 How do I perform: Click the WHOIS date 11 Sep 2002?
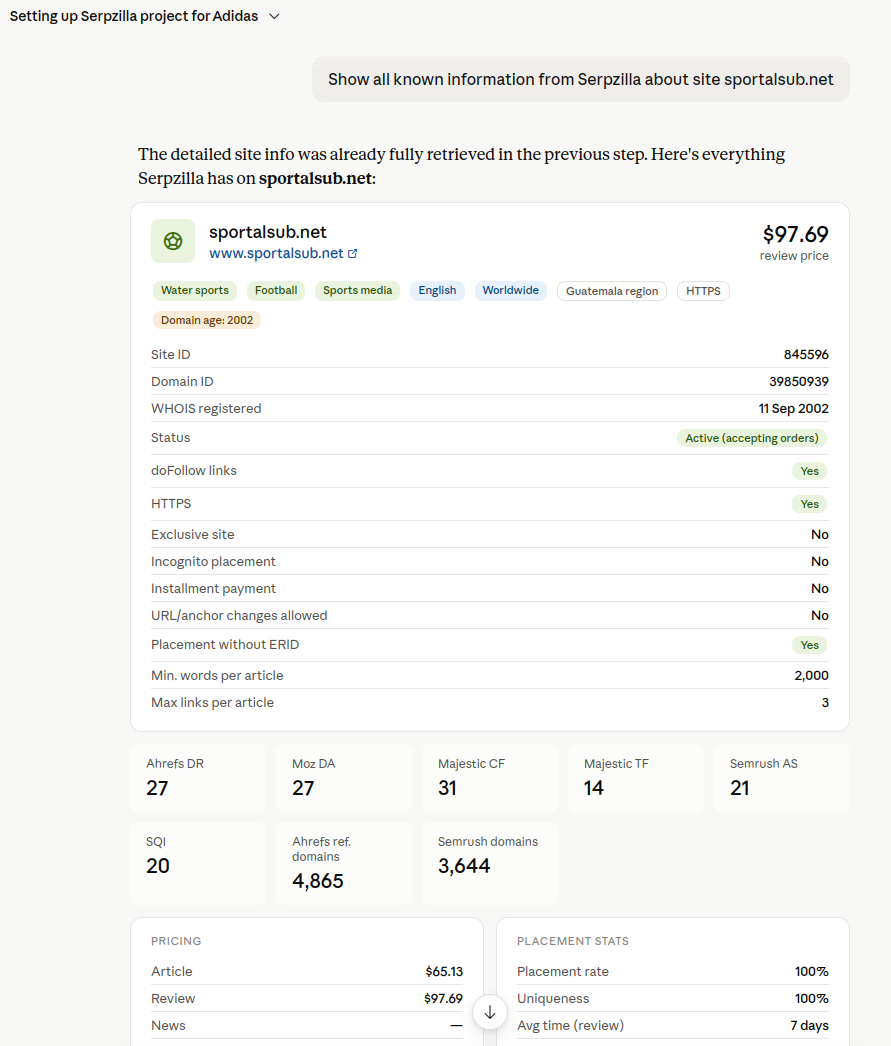[x=794, y=408]
